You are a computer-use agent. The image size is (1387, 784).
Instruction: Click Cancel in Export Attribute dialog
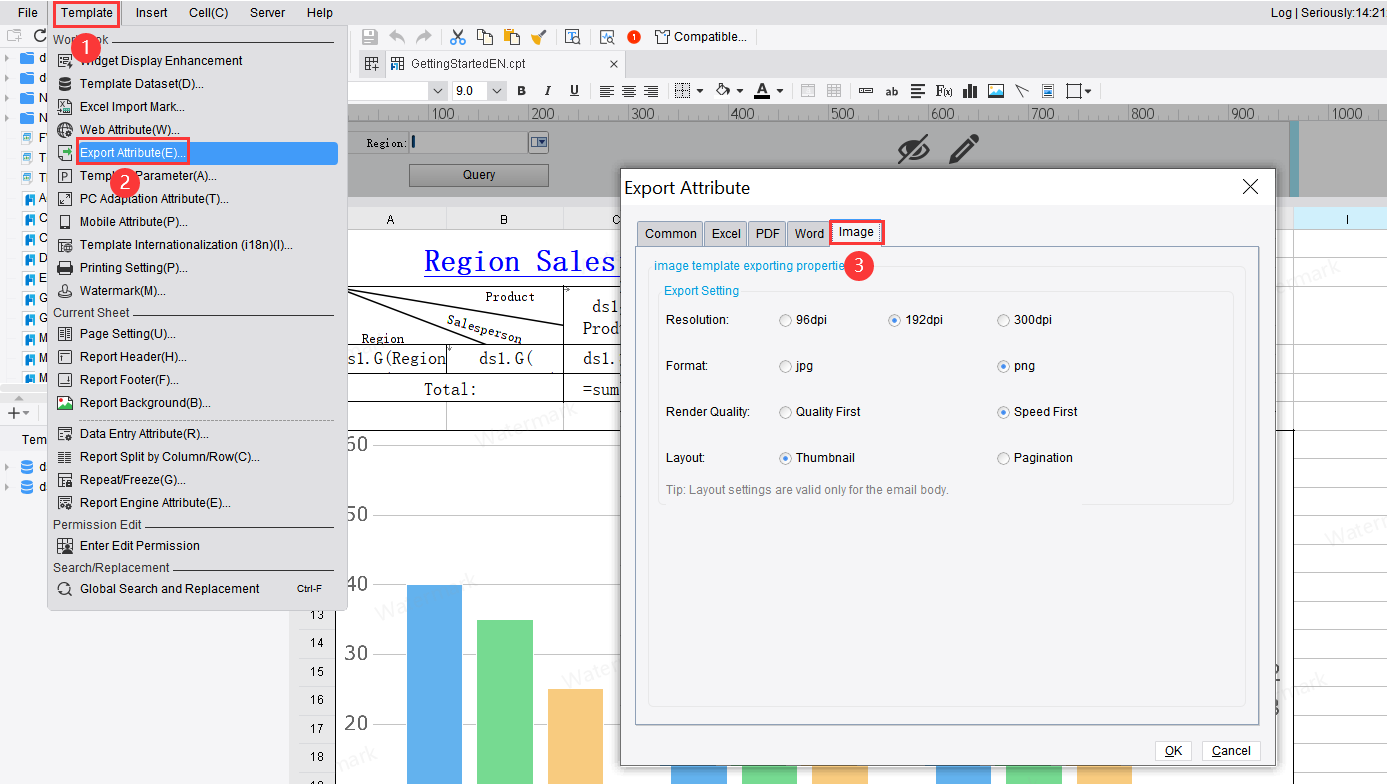click(x=1231, y=751)
